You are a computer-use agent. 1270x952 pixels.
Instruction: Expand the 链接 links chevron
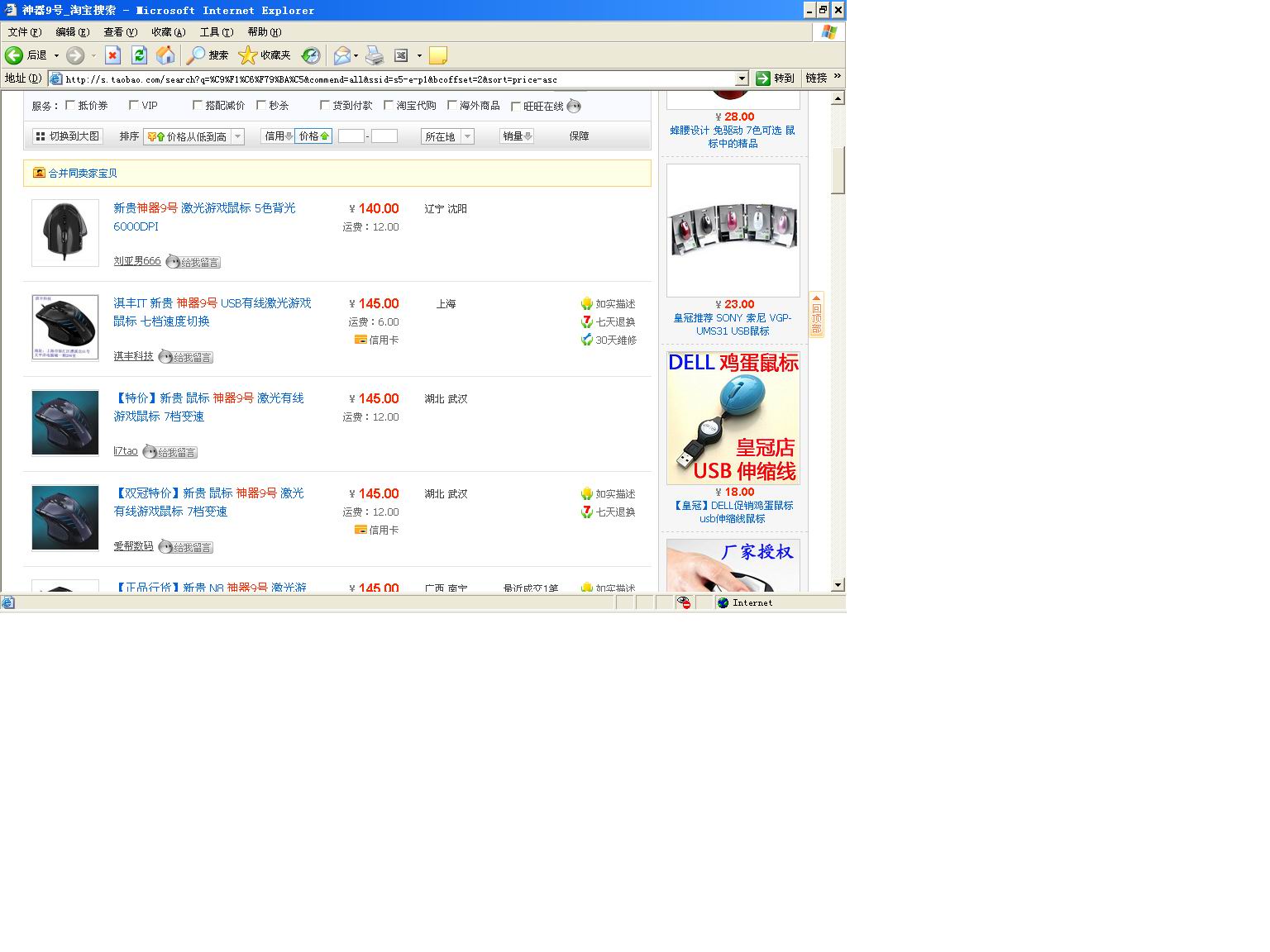[837, 76]
